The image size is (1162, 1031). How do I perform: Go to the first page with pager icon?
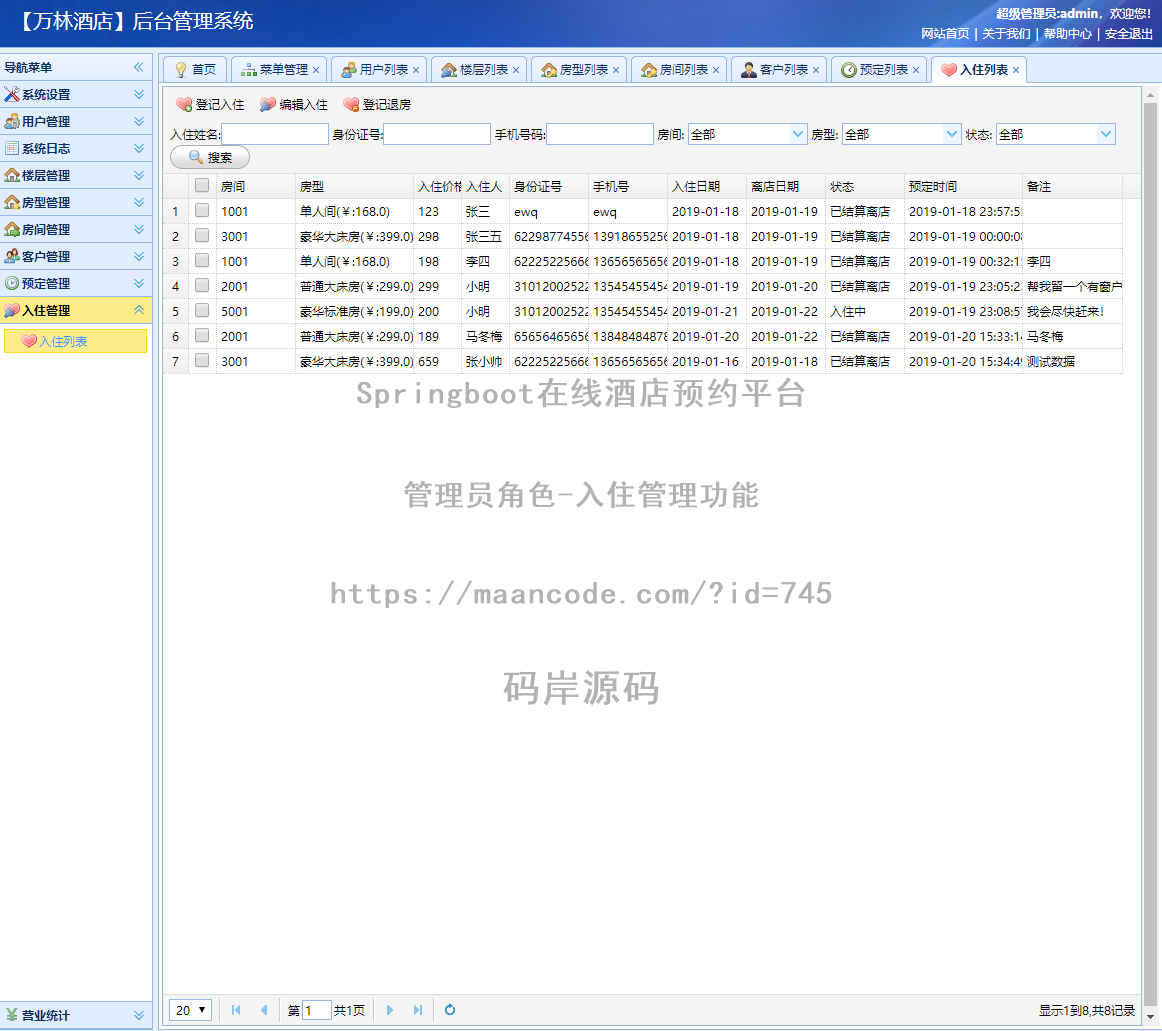click(x=236, y=1010)
